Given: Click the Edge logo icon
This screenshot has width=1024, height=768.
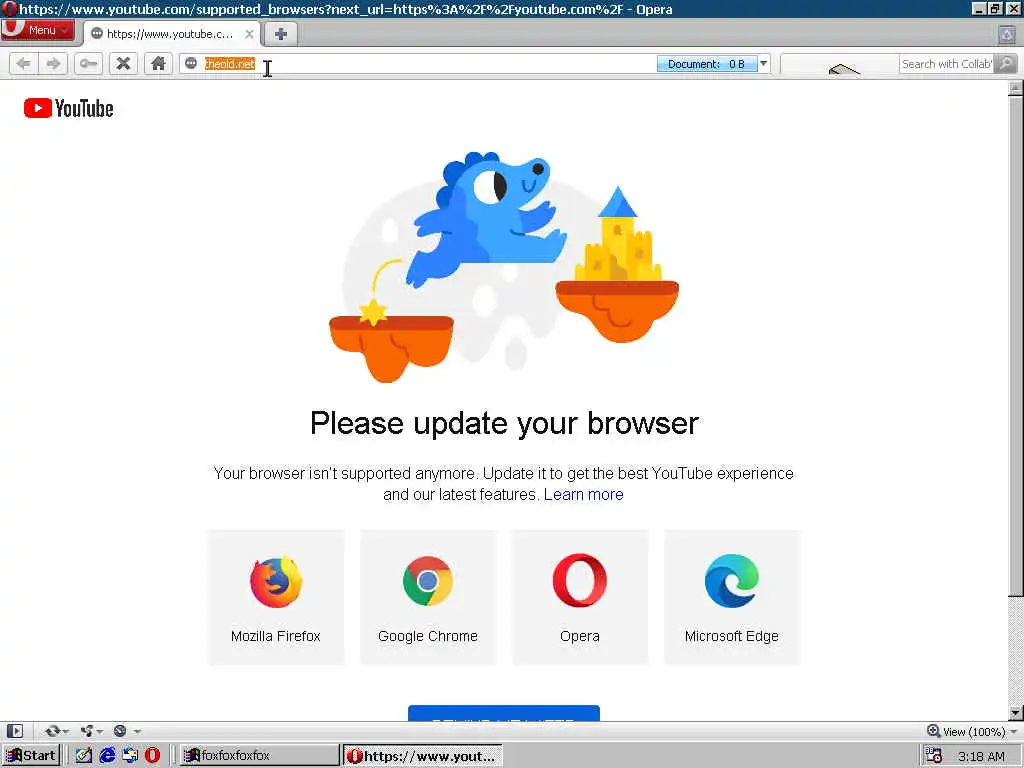Looking at the screenshot, I should tap(731, 581).
